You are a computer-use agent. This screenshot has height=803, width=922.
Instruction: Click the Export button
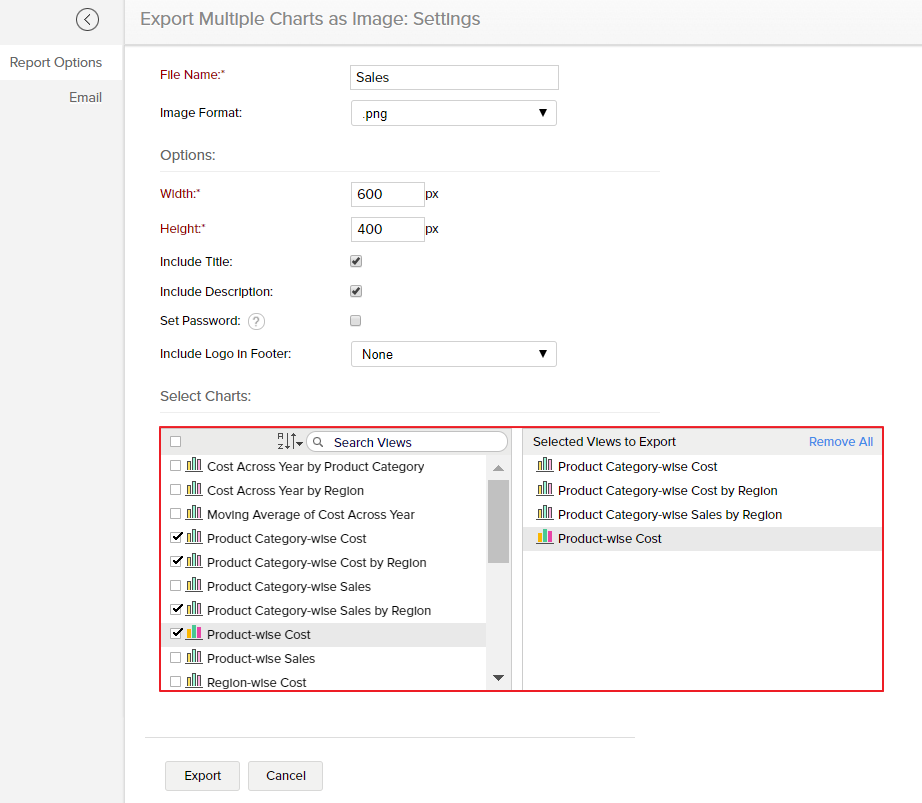click(x=202, y=775)
